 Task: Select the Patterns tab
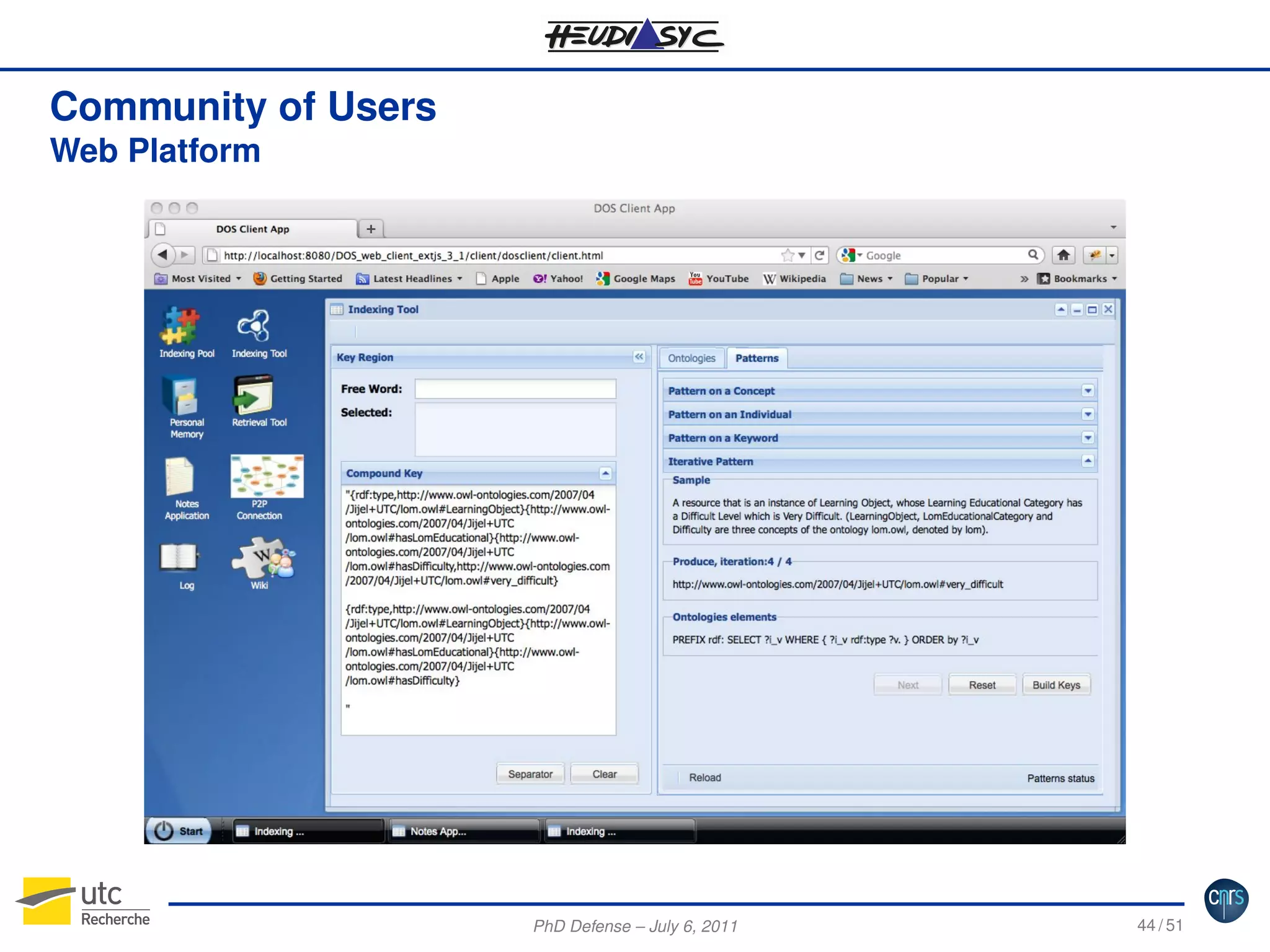tap(757, 358)
